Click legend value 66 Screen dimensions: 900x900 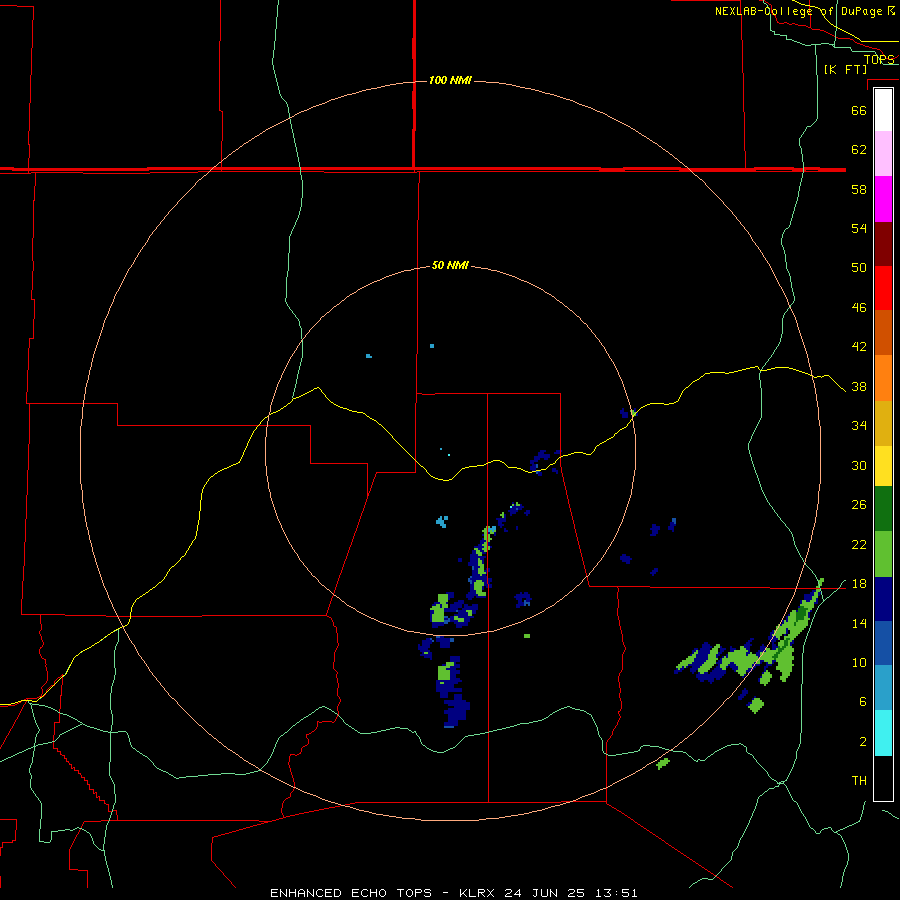[x=859, y=110]
